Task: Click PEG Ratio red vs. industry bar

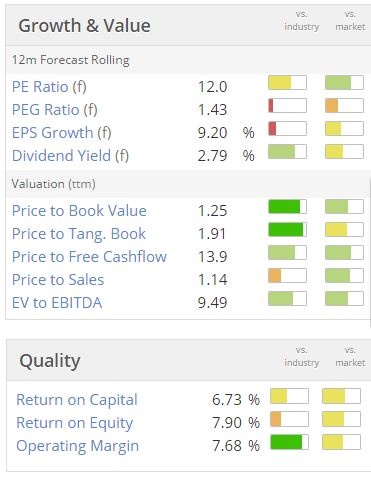Action: click(287, 106)
